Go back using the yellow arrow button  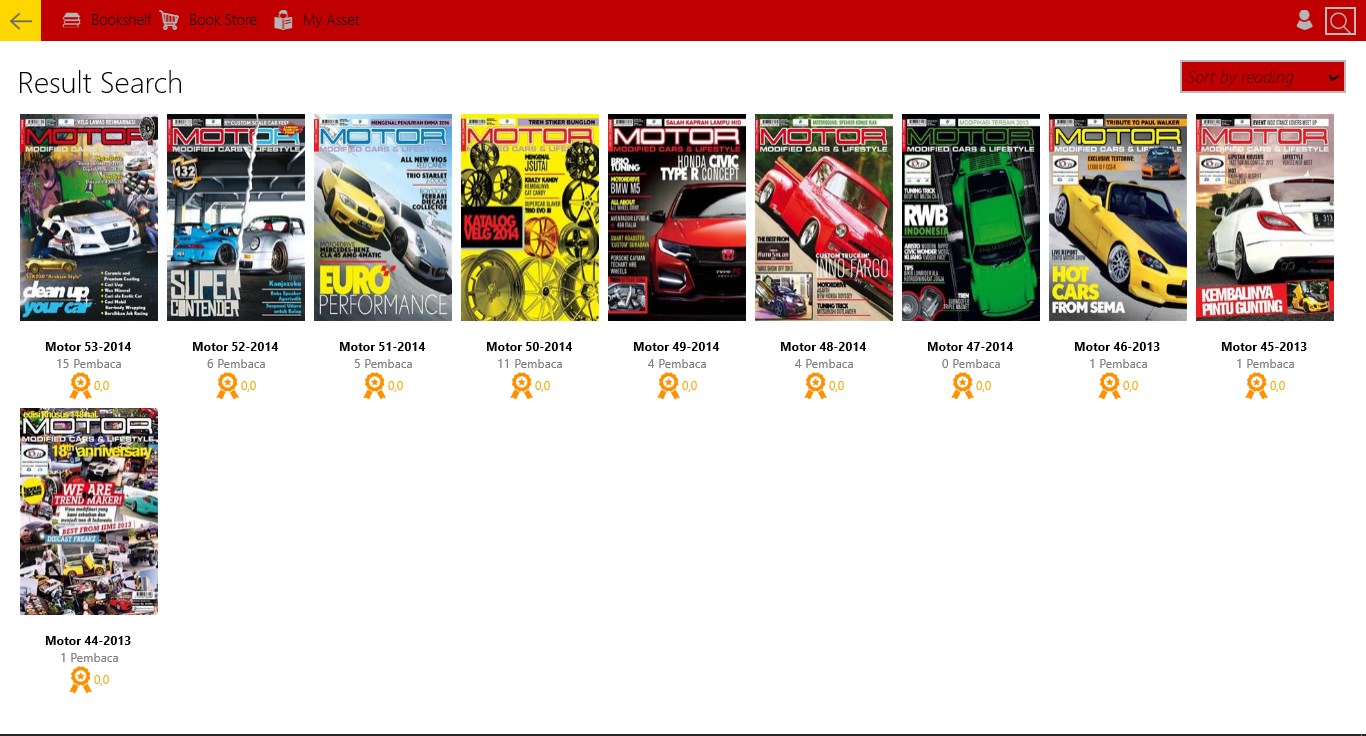click(20, 20)
